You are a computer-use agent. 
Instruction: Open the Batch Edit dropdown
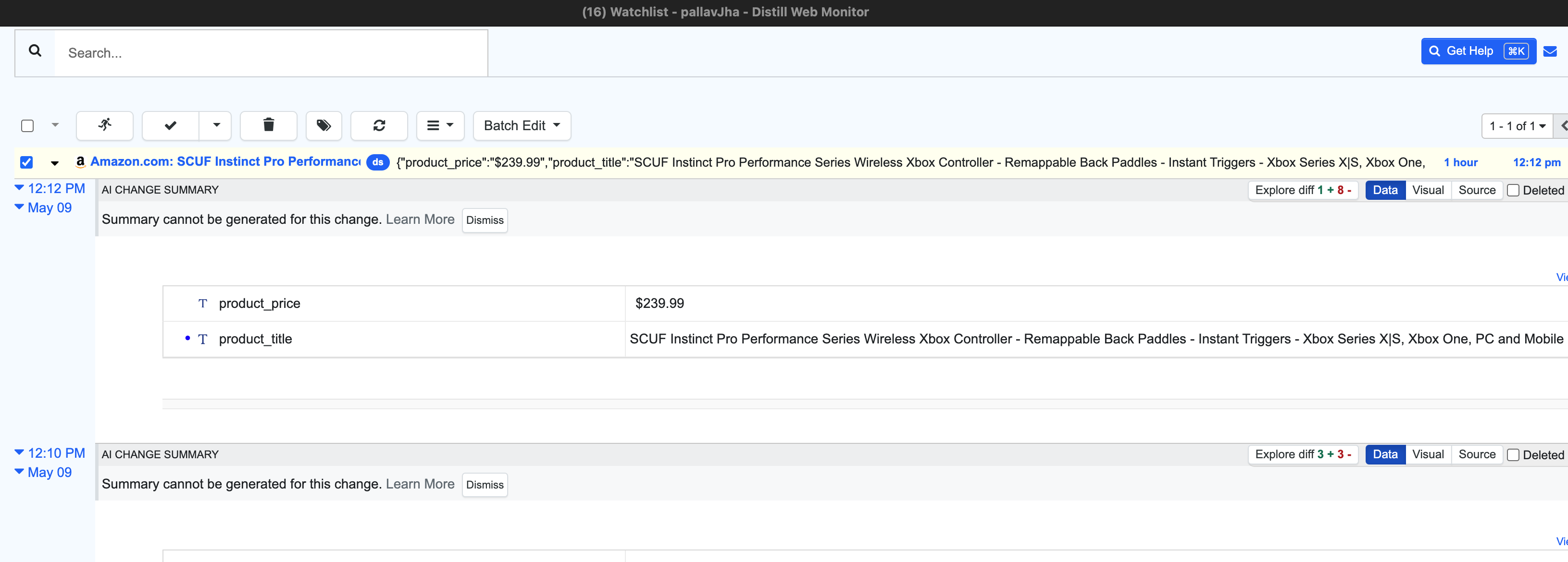[x=522, y=125]
